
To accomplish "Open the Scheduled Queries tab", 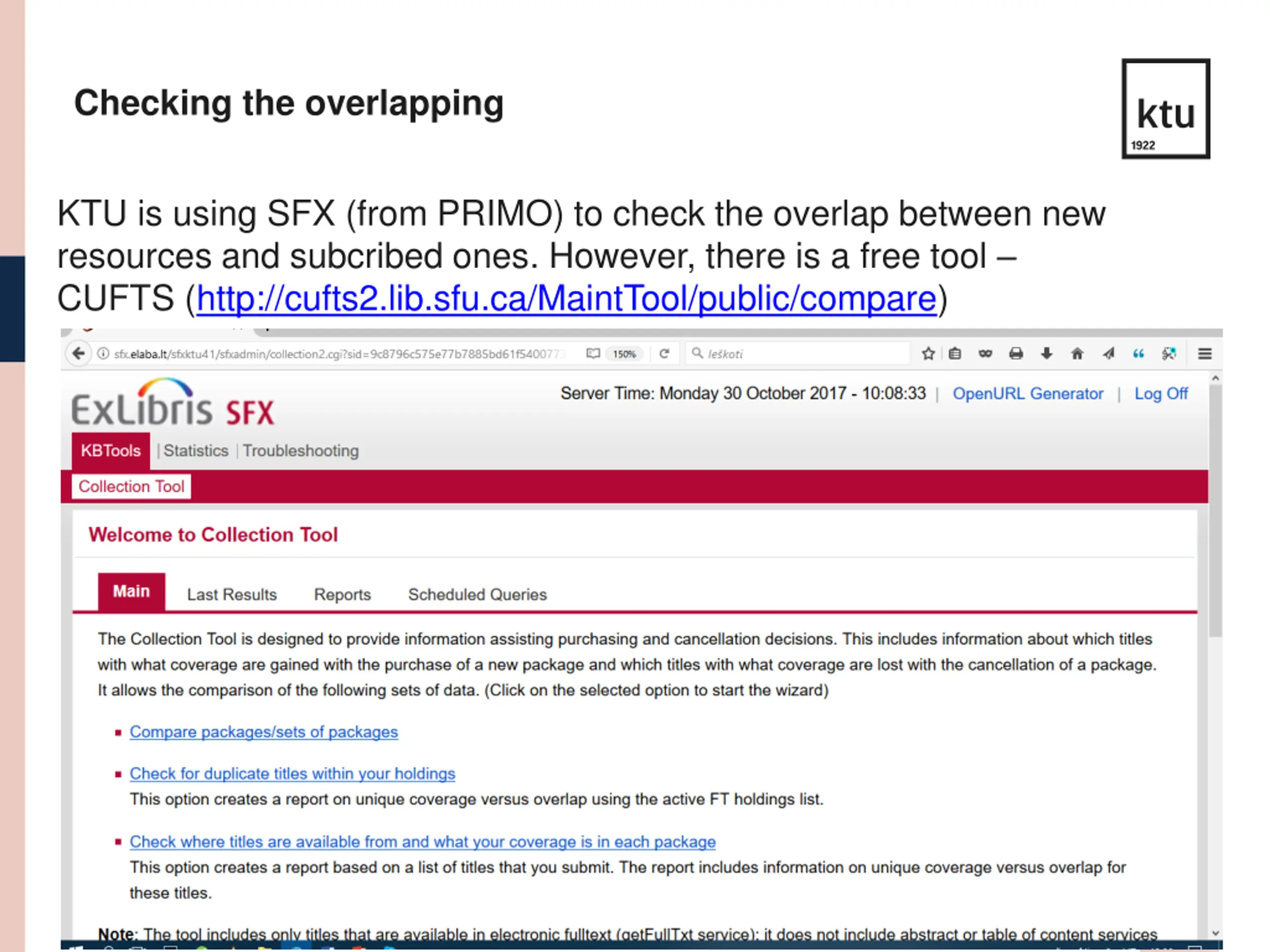I will pos(478,595).
